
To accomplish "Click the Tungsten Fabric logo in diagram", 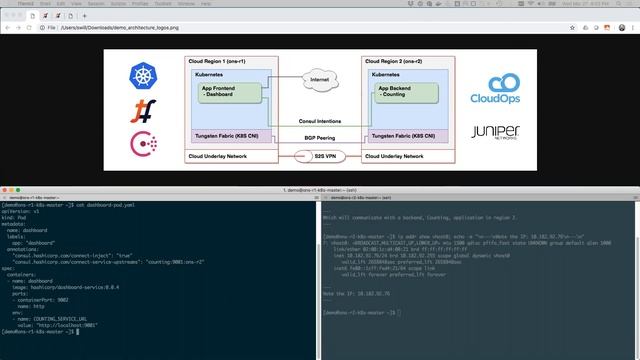I will [143, 111].
